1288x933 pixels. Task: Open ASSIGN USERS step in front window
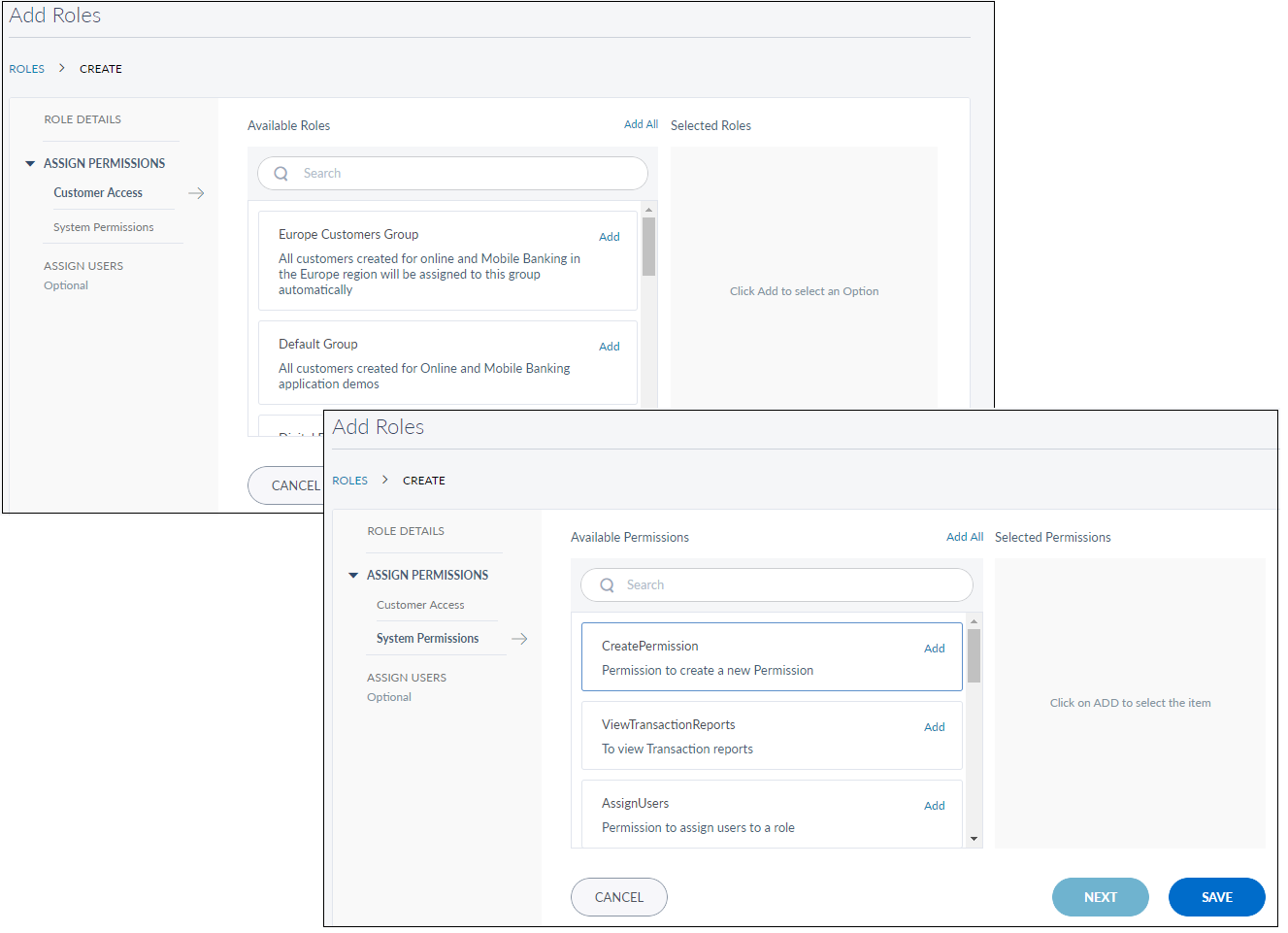pos(407,678)
